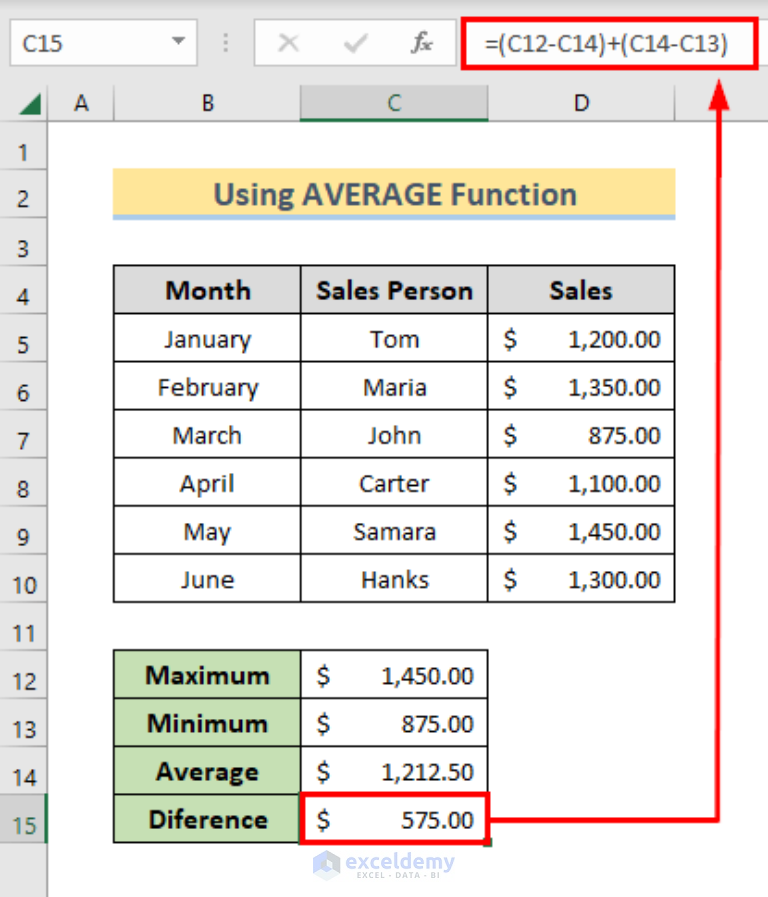Select the 'February' cell

(207, 386)
